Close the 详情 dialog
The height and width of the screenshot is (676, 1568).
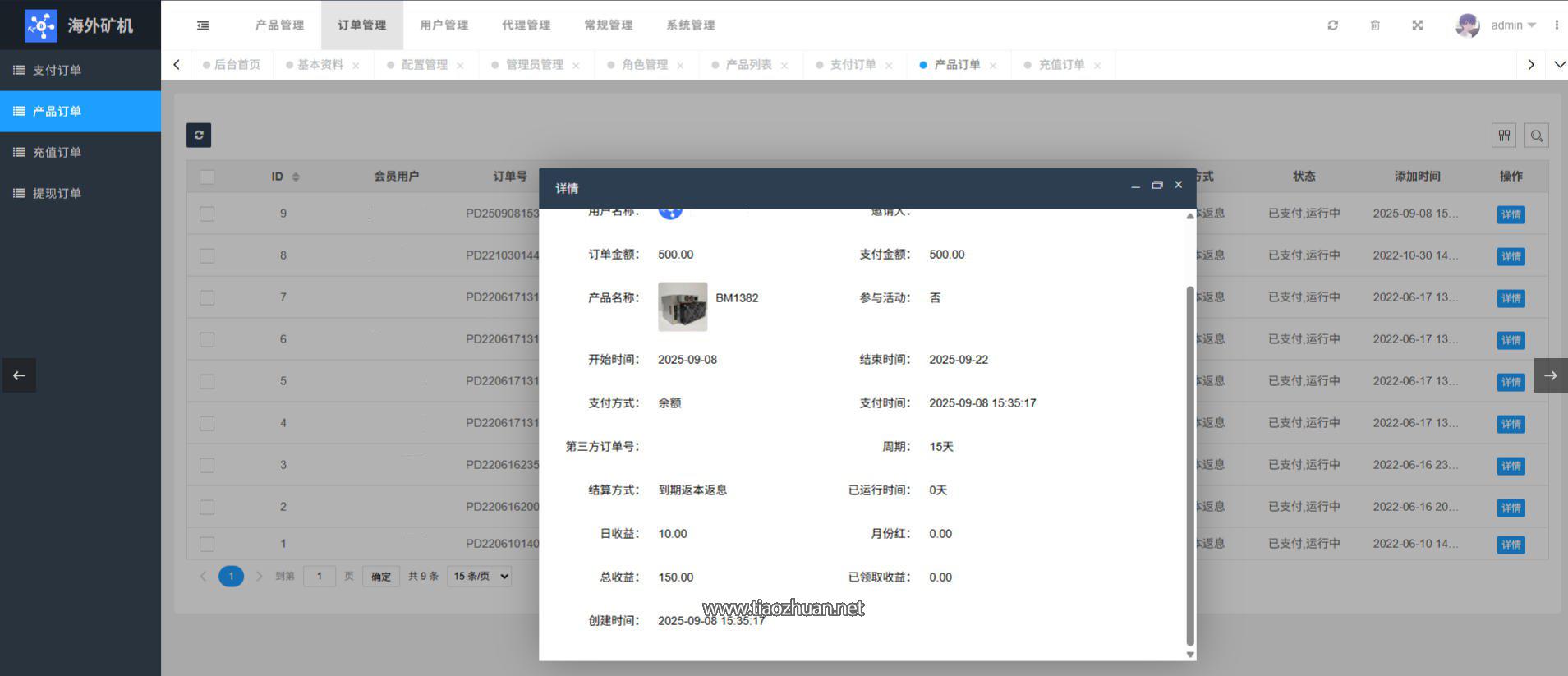tap(1179, 185)
